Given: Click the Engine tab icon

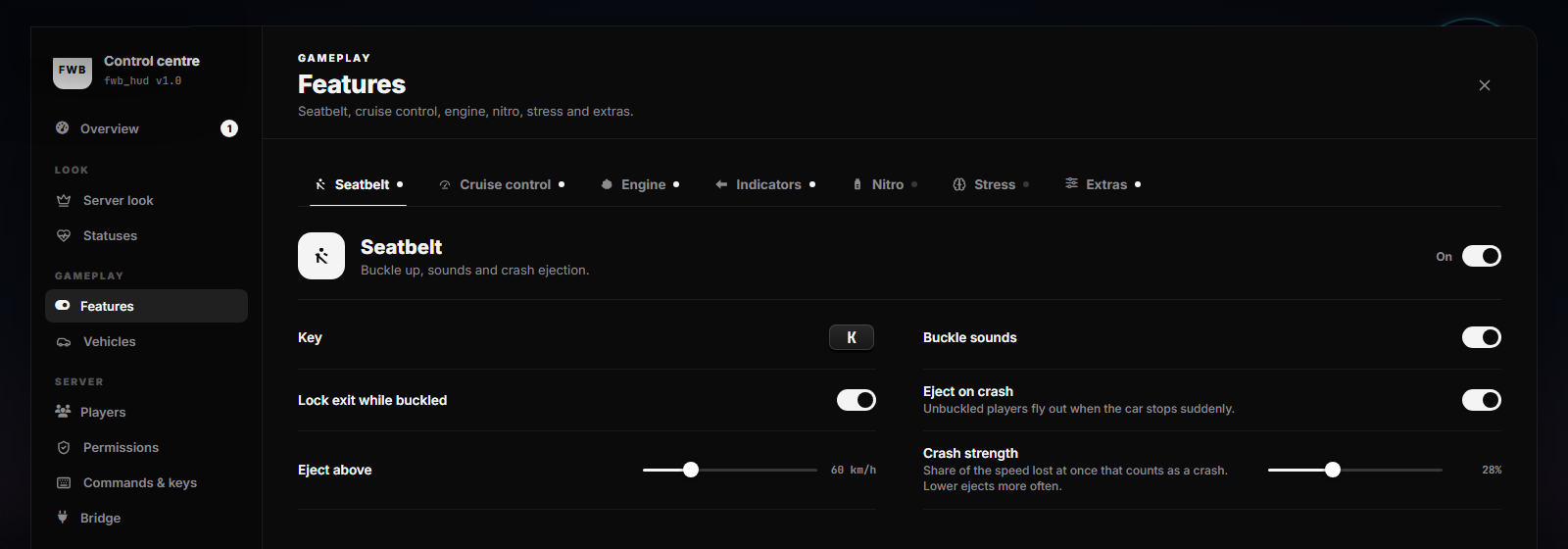Looking at the screenshot, I should click(607, 184).
